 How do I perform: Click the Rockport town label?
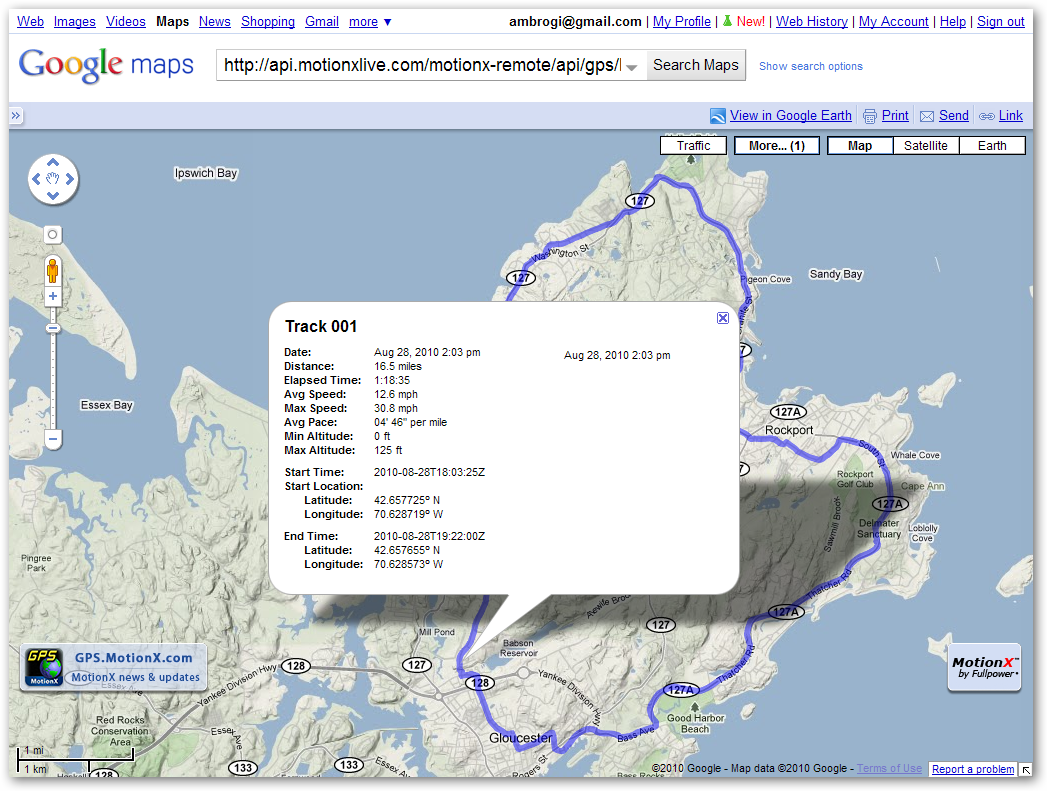tap(789, 430)
